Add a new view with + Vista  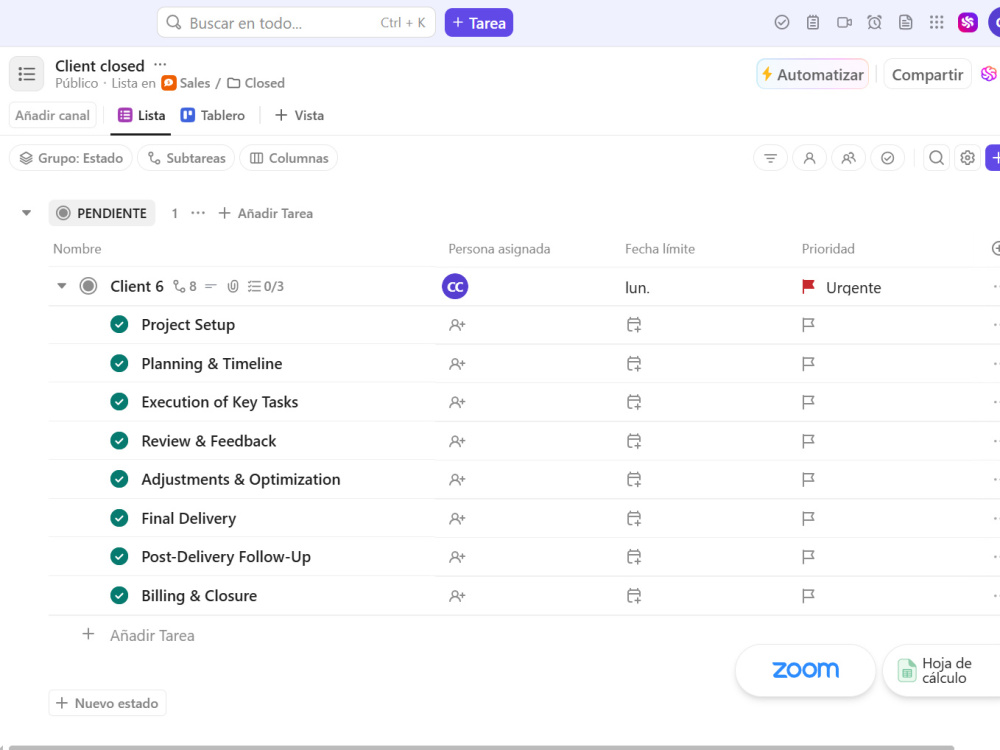(299, 115)
